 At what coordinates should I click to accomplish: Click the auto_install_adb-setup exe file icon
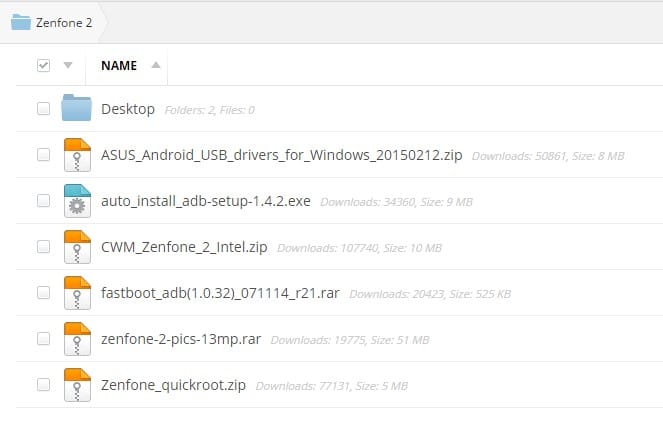coord(77,201)
